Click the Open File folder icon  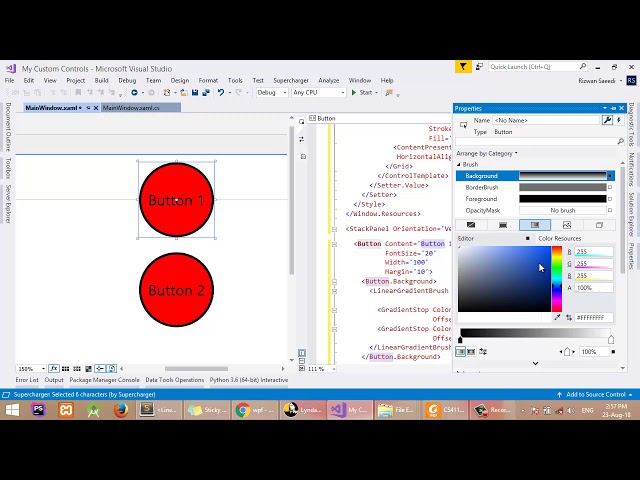click(x=184, y=93)
